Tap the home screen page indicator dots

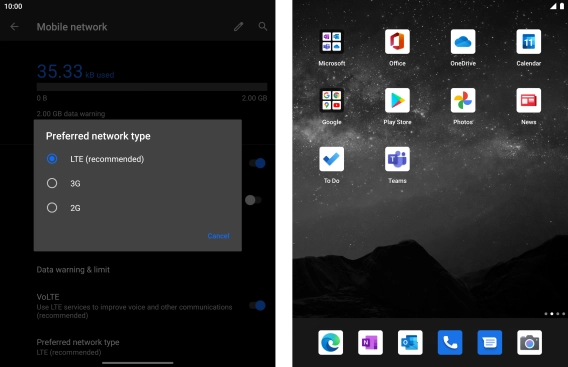point(555,314)
